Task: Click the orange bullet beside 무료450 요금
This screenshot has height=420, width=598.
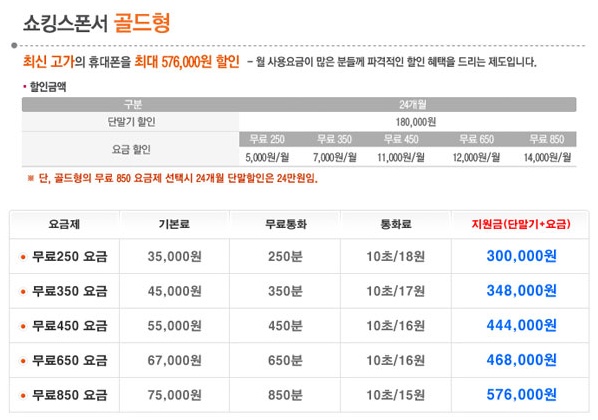Action: point(23,327)
